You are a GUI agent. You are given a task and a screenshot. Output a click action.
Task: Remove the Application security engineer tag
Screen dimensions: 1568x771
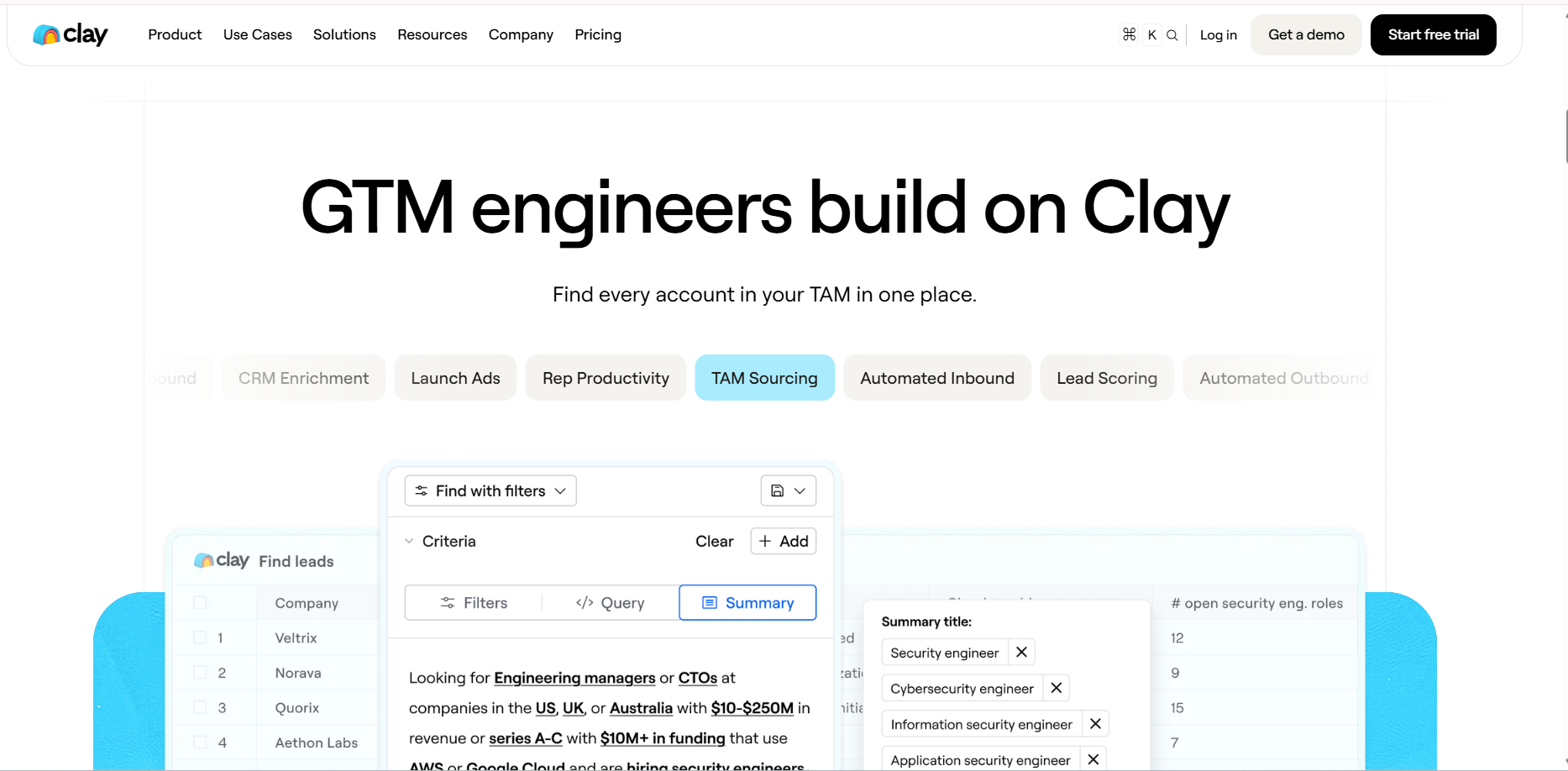pyautogui.click(x=1093, y=759)
